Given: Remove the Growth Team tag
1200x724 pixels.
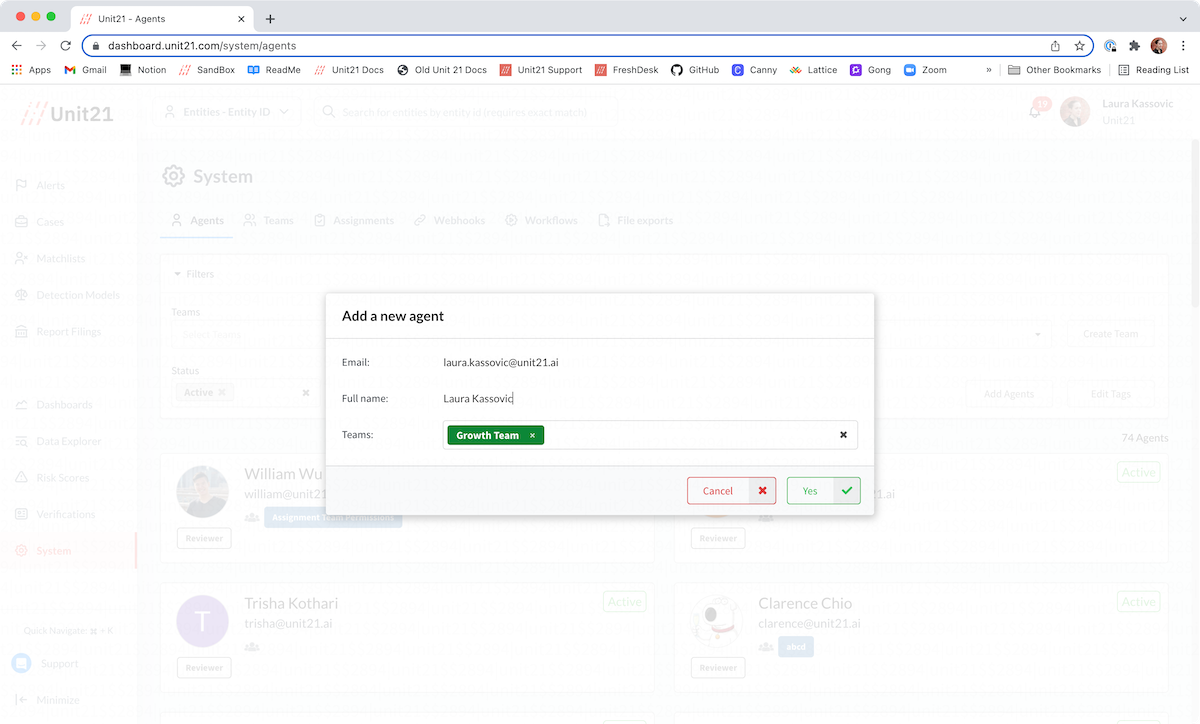Looking at the screenshot, I should [x=532, y=436].
